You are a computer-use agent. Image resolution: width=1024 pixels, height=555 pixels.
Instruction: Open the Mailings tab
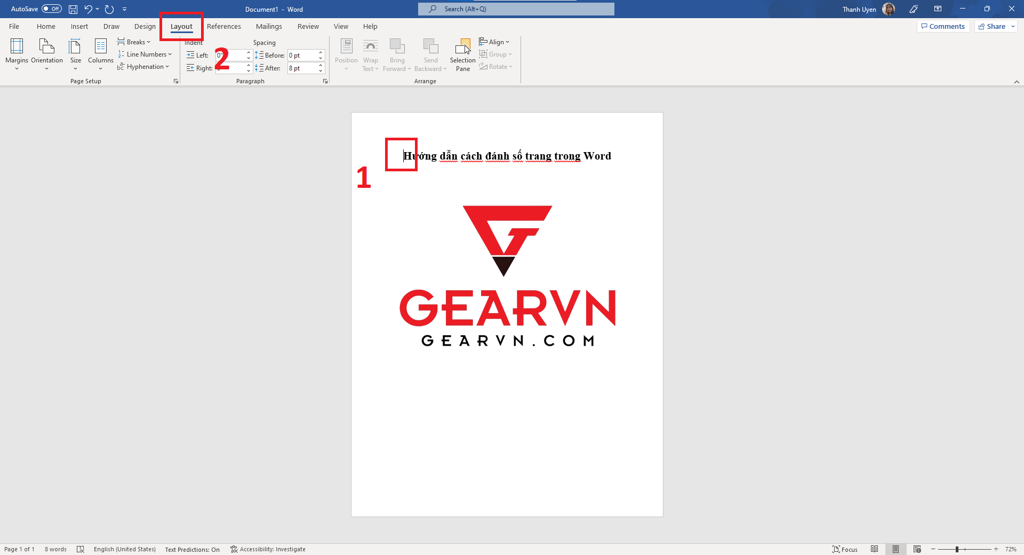tap(269, 27)
